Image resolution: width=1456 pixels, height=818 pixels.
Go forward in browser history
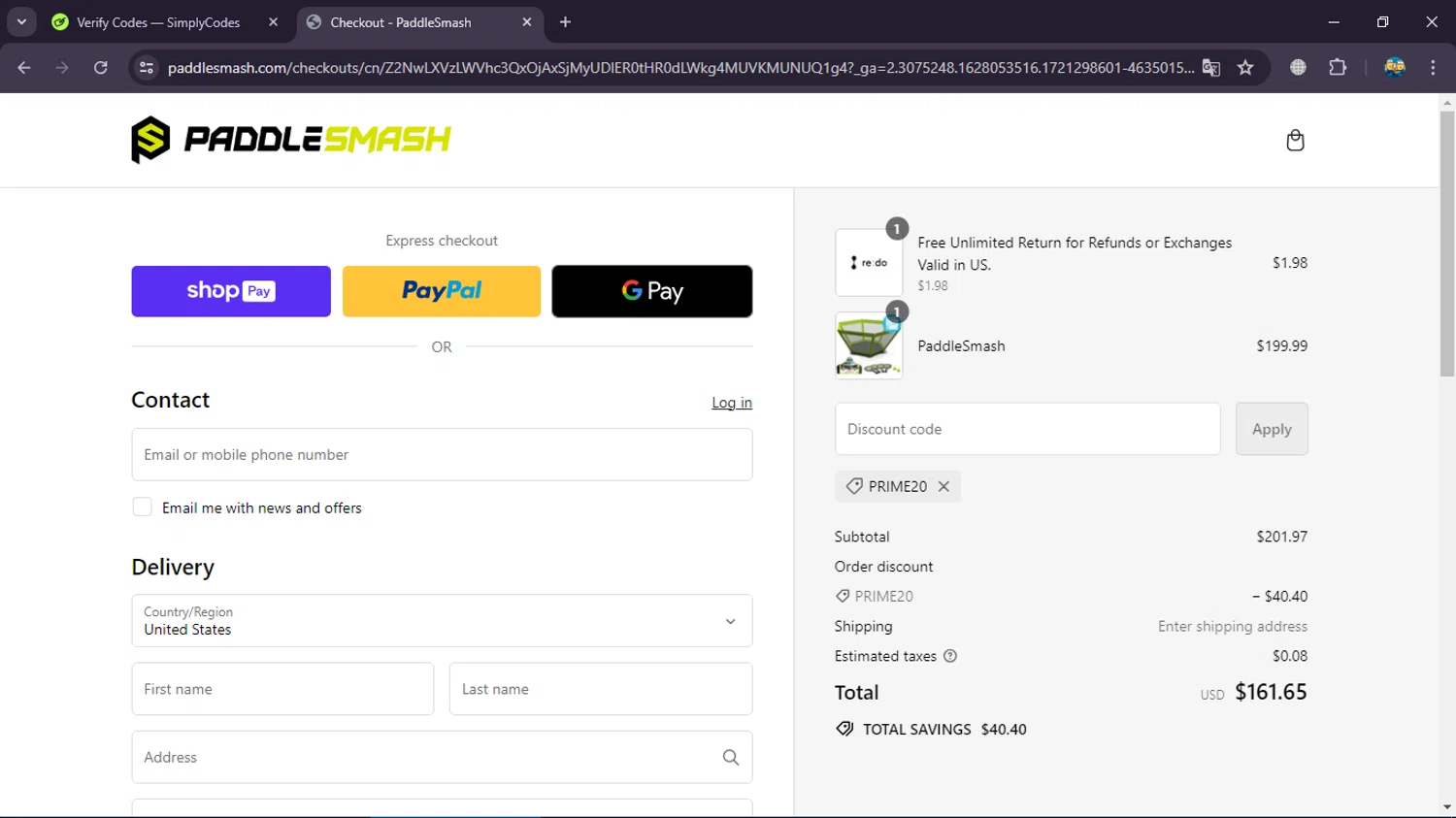point(62,68)
